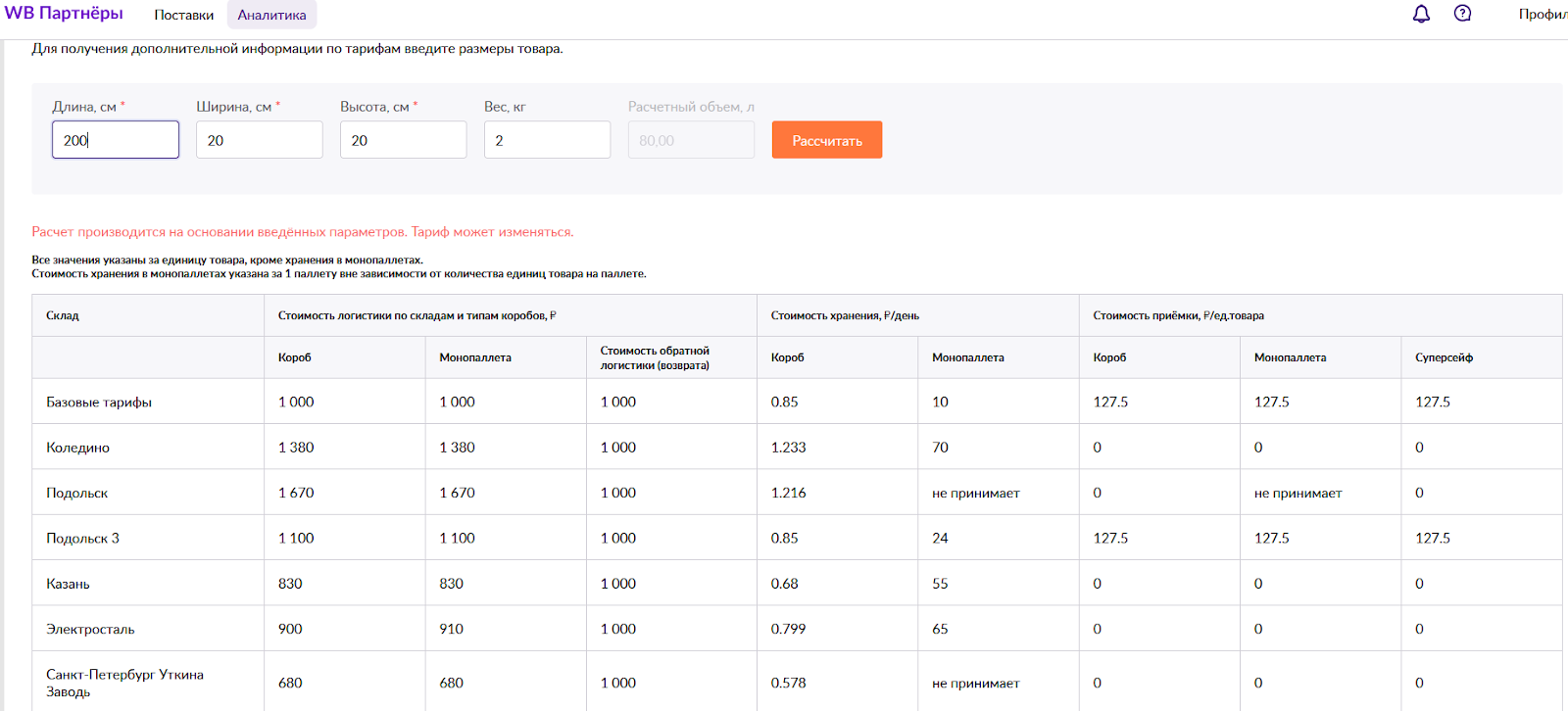This screenshot has width=1568, height=711.
Task: Click the red tariff disclaimer text
Action: coord(303,232)
